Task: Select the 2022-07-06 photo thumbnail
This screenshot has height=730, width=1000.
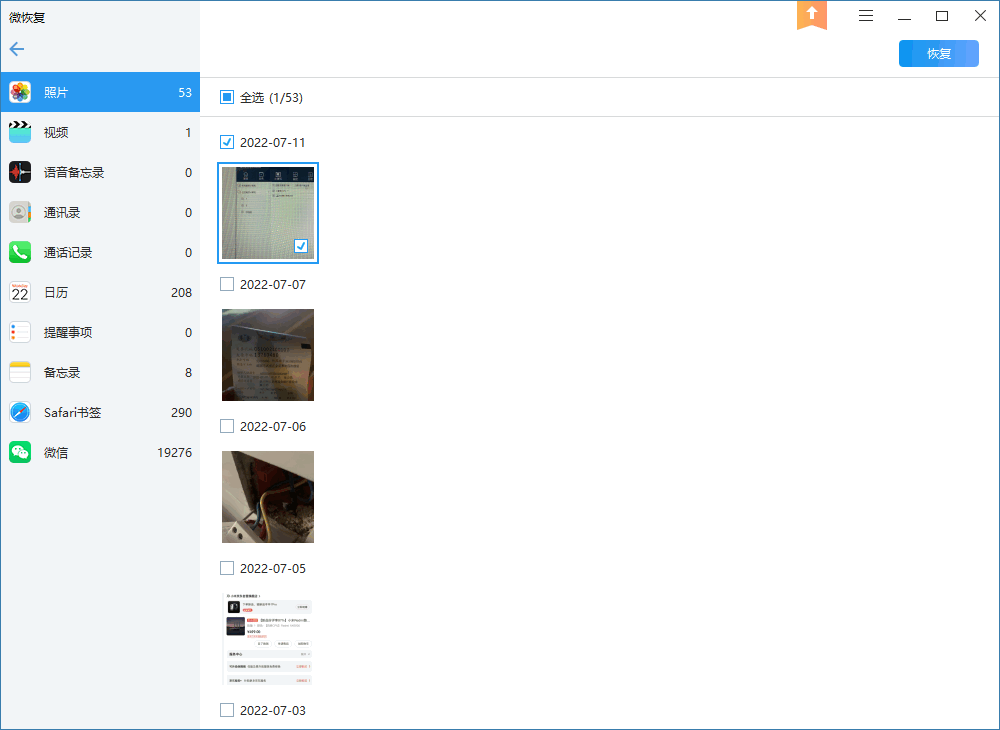Action: click(268, 497)
